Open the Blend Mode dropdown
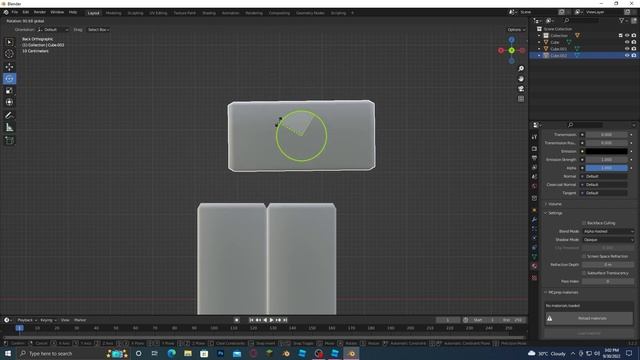Screen dimensions: 640x360 click(608, 231)
